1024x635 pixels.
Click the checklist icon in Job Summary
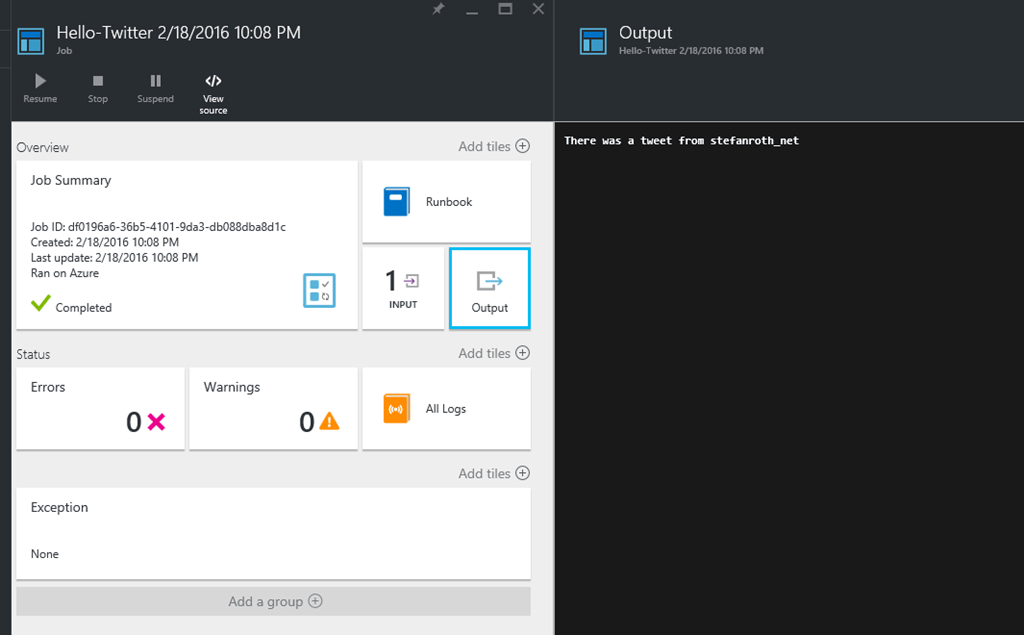tap(319, 290)
